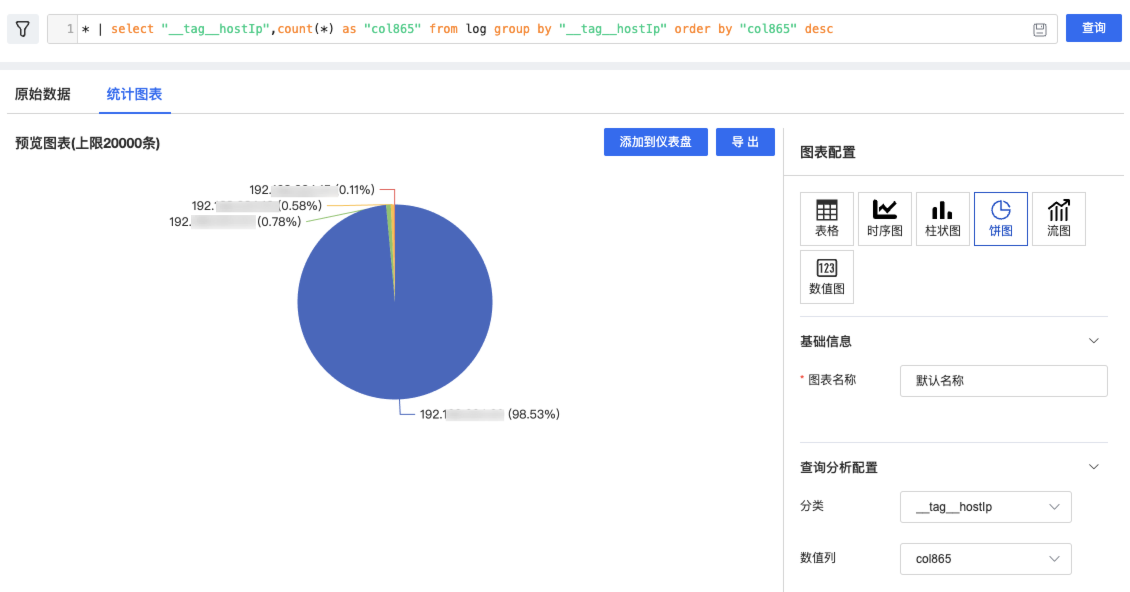Edit the 图表名称 input field

(x=1003, y=381)
